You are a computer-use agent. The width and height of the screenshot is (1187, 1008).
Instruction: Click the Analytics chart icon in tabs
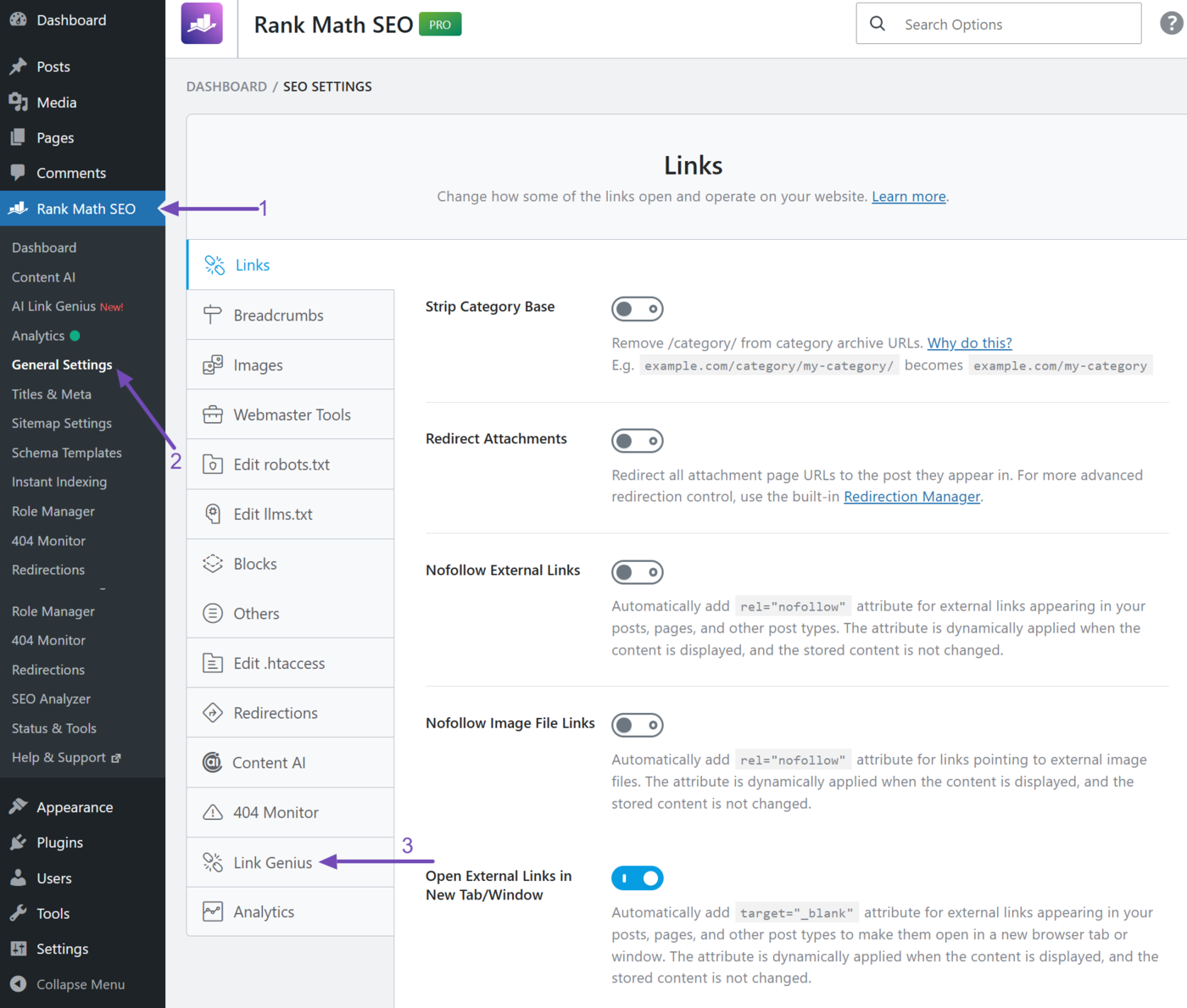(x=213, y=911)
